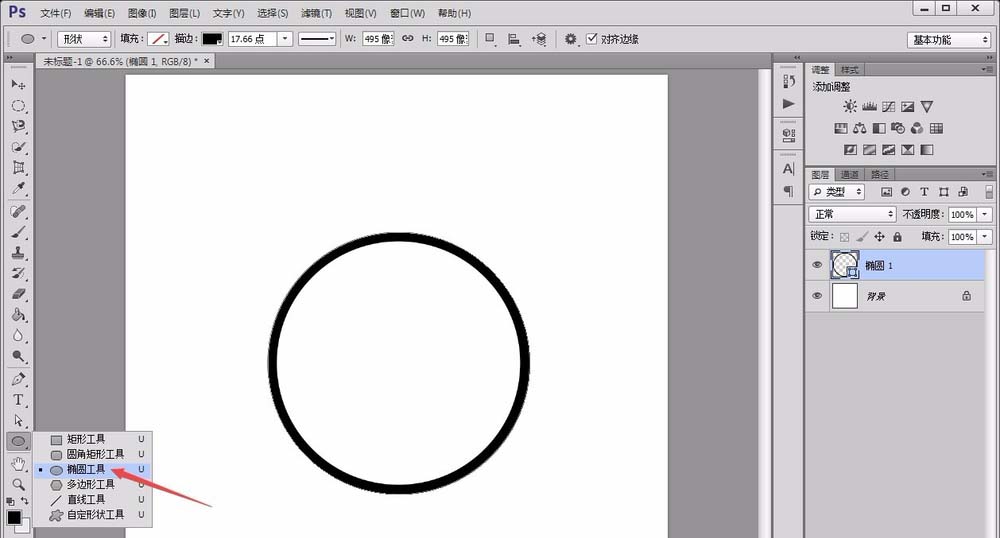The width and height of the screenshot is (1000, 538).
Task: Hide the 背景 layer
Action: [817, 296]
